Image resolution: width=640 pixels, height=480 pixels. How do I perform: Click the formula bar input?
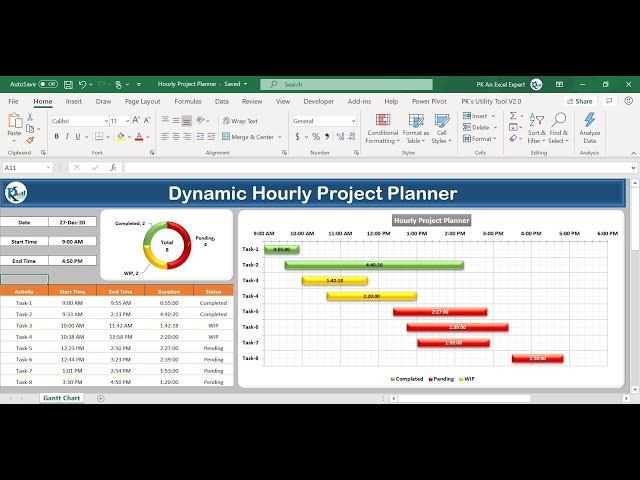pyautogui.click(x=377, y=168)
